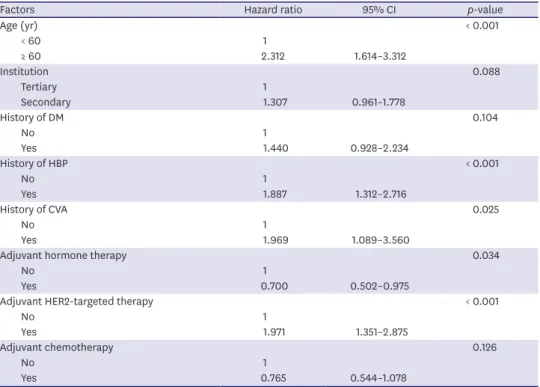Click the 'History of CVA' label
Image resolution: width=540 pixels, height=387 pixels.
point(33,210)
